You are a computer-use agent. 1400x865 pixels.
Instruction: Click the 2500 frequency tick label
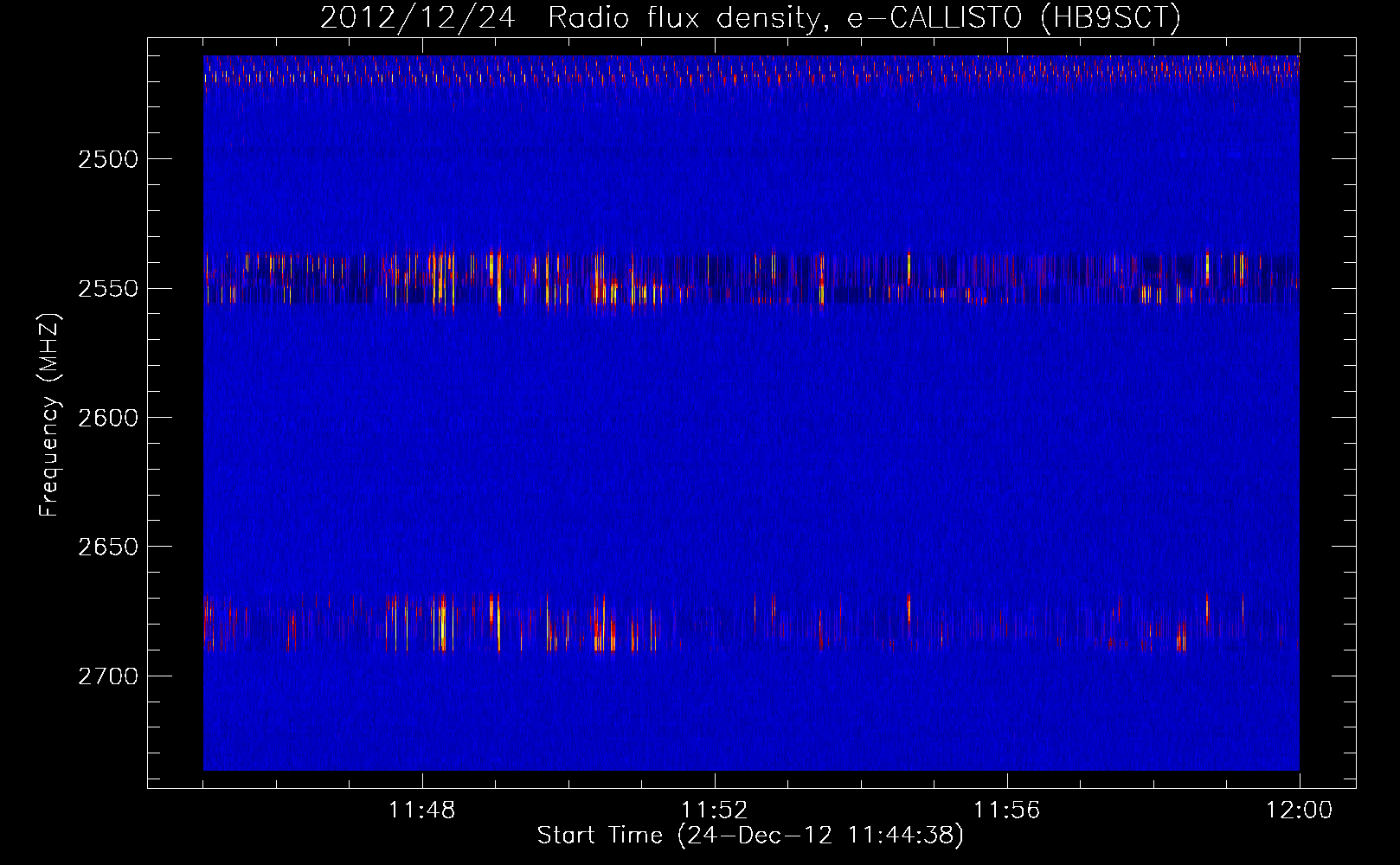click(x=108, y=159)
